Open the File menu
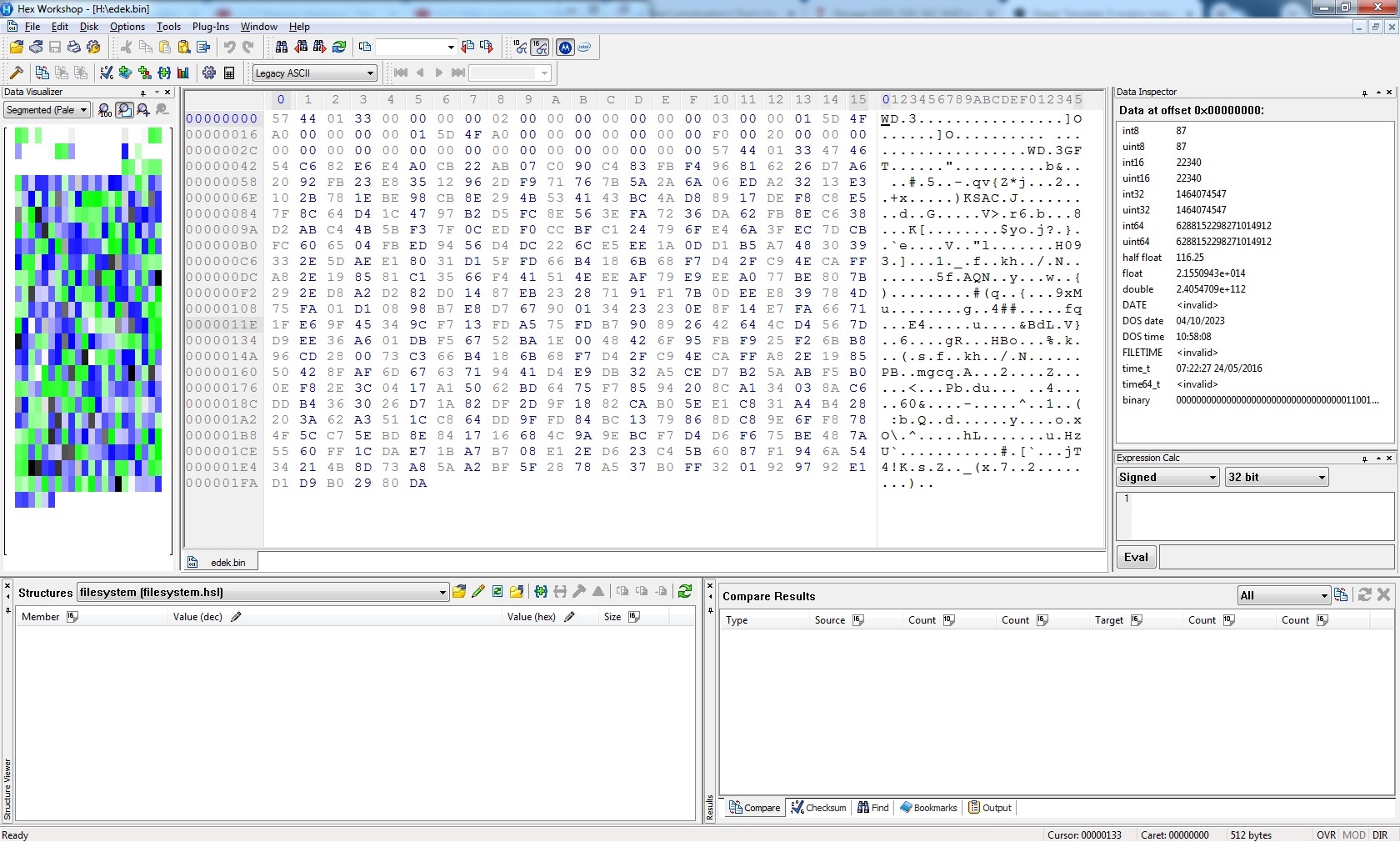1400x842 pixels. point(32,27)
